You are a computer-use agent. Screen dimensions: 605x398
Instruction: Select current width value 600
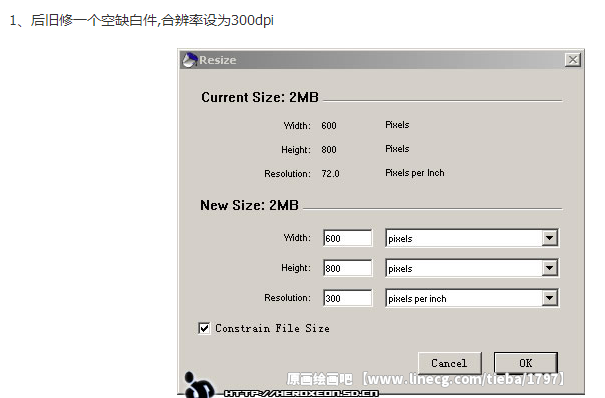pos(329,126)
